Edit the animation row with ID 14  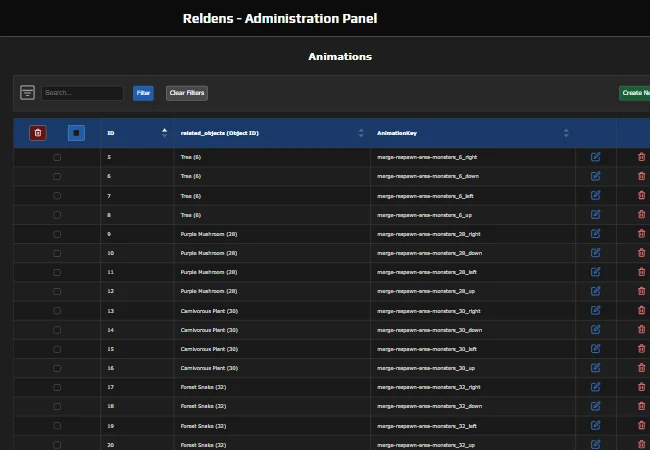[595, 329]
